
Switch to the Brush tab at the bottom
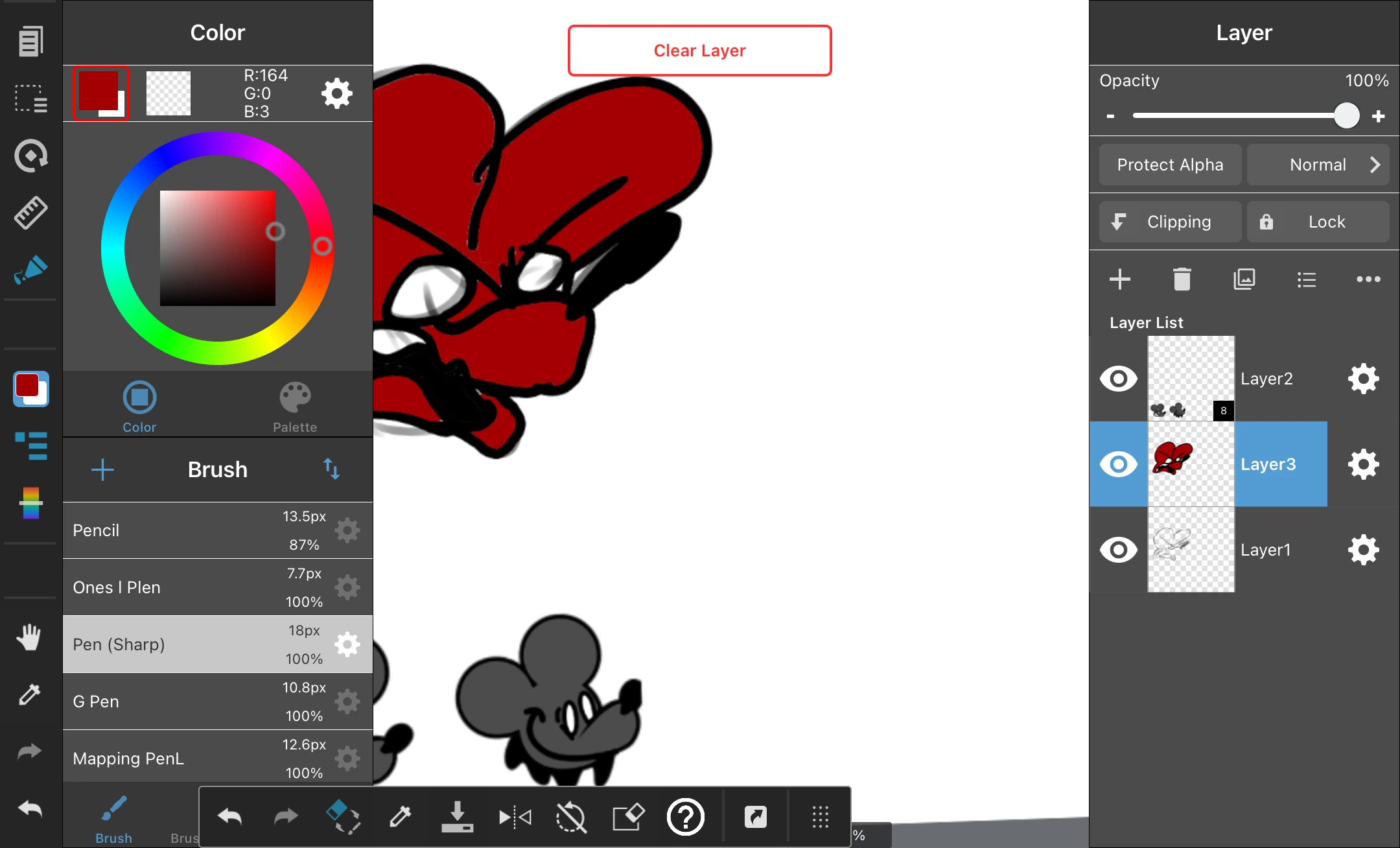(x=113, y=819)
